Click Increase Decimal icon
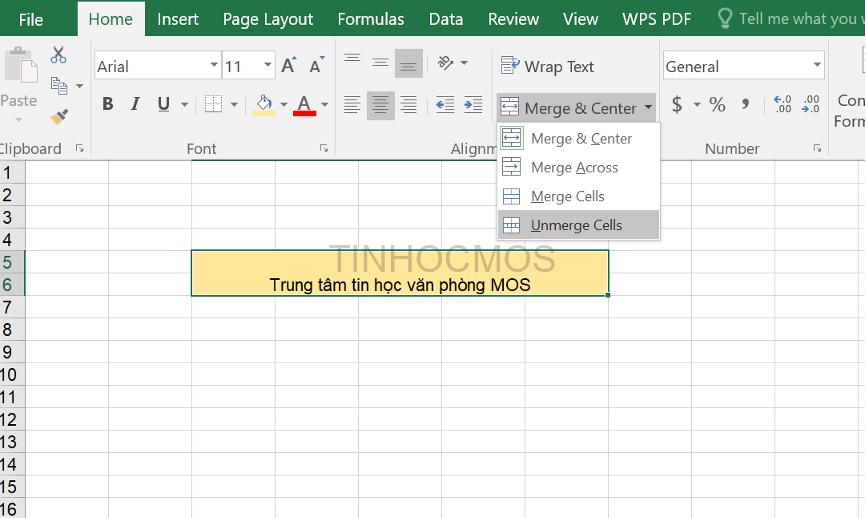 (783, 104)
